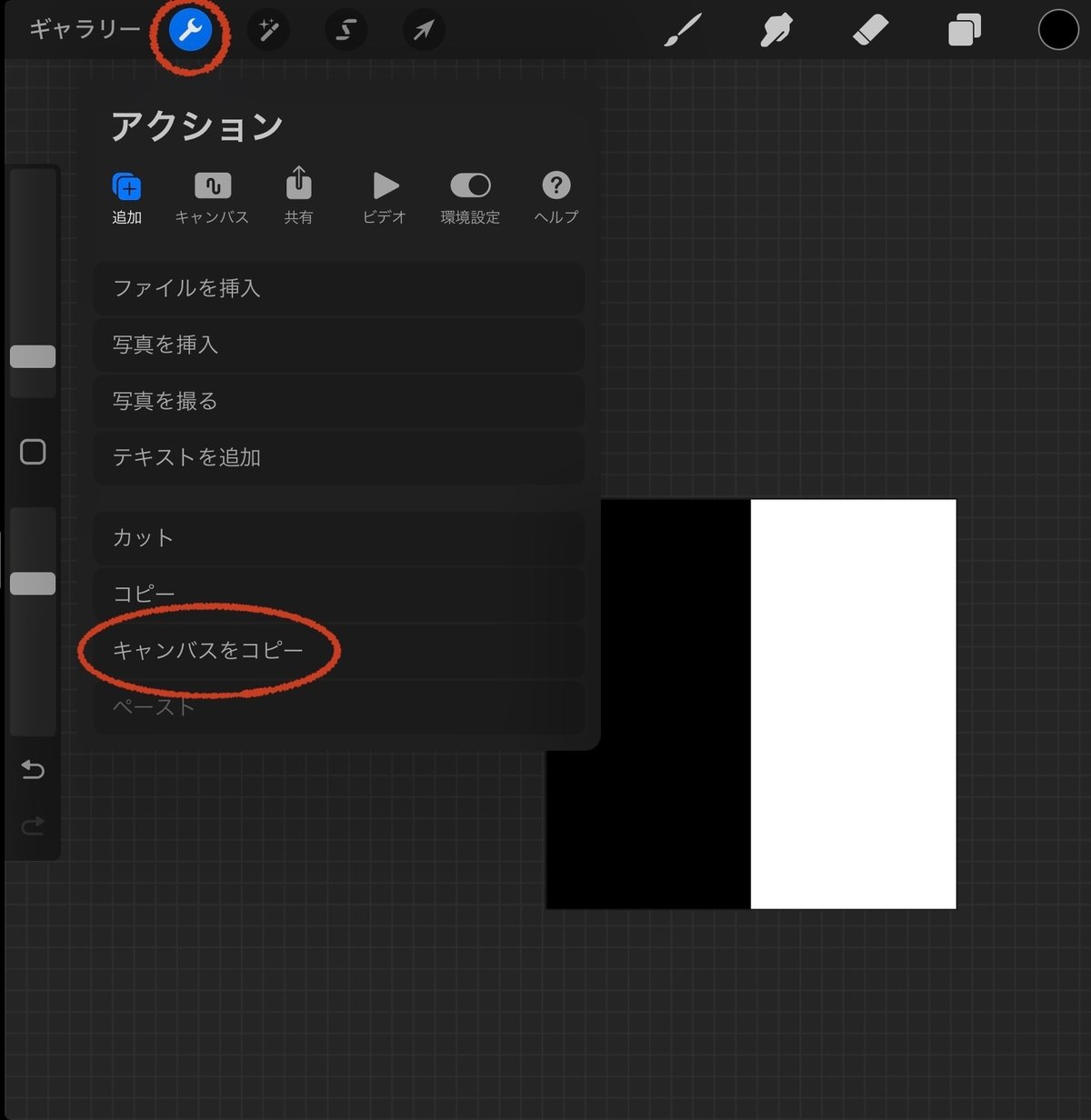Choose コピー from the actions menu
Screen dimensions: 1091x1120
[339, 594]
